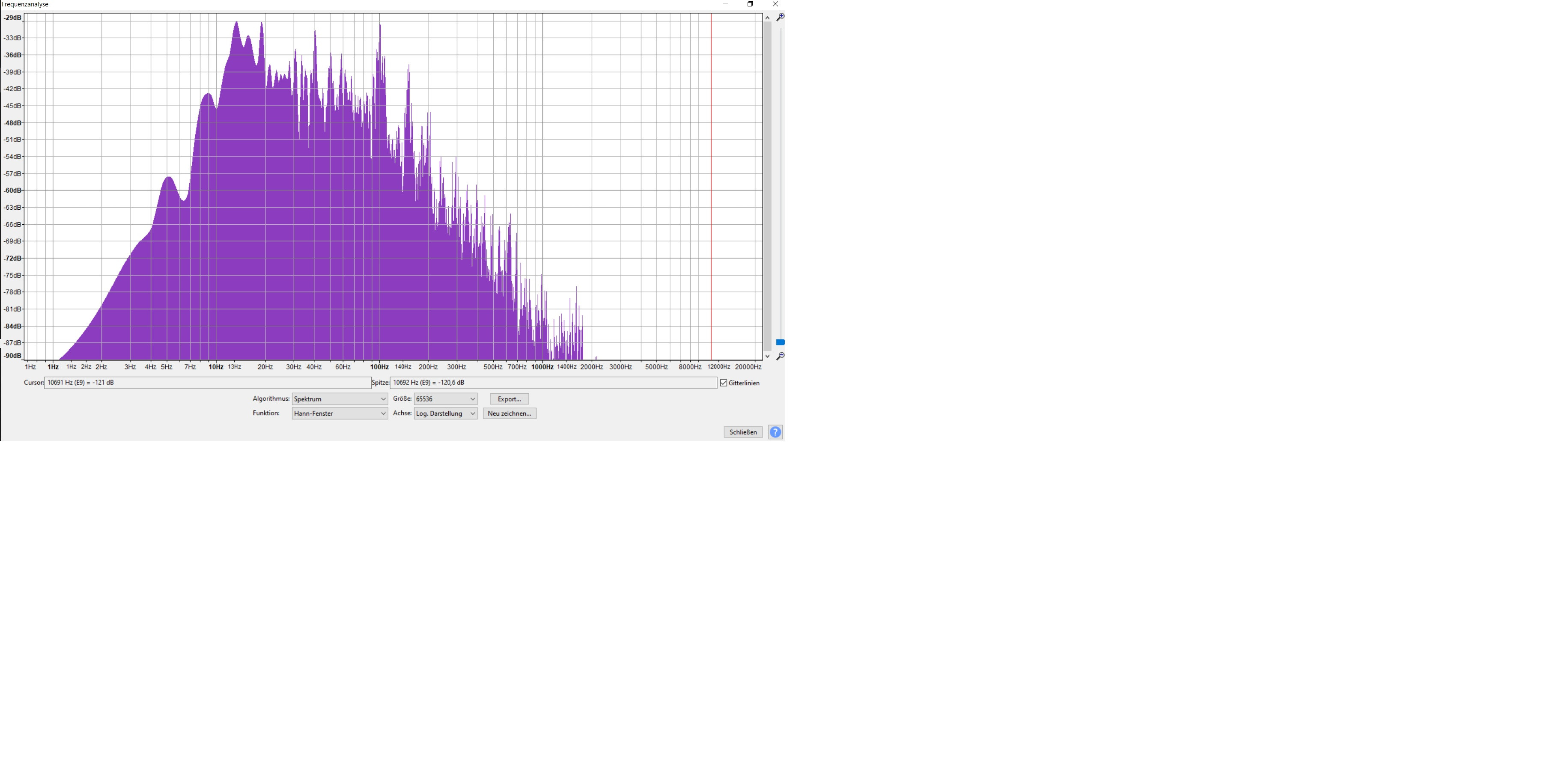Click the Schließen button

[742, 432]
